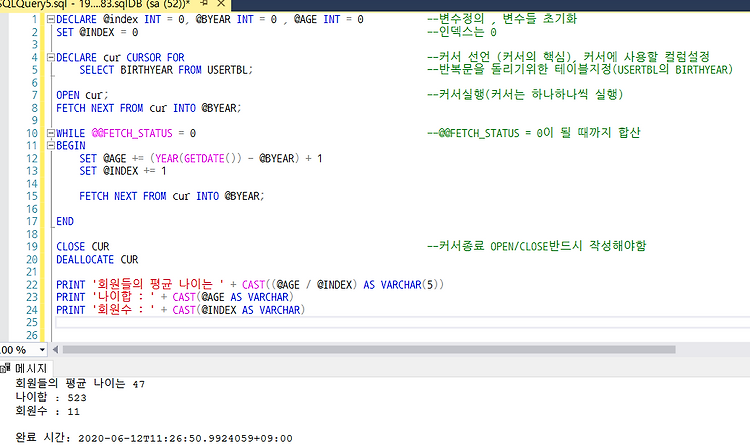Click line number 22 in the gutter

click(32, 285)
